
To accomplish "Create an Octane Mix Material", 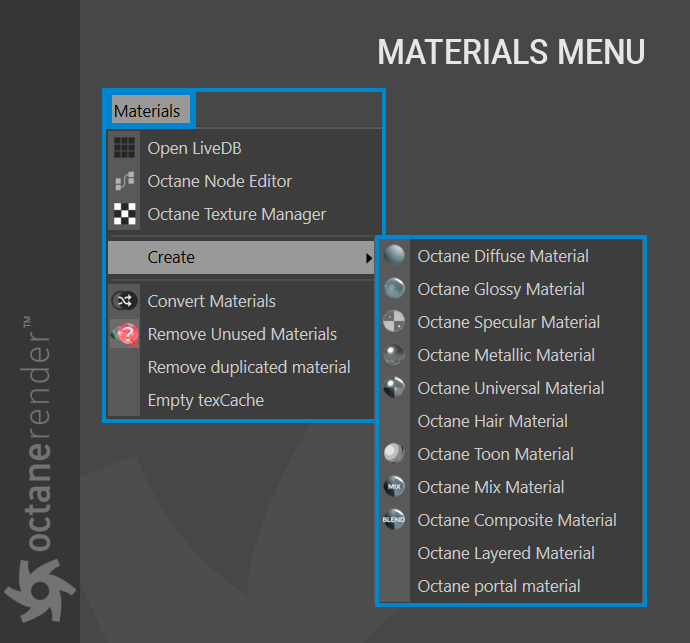I will pos(510,487).
